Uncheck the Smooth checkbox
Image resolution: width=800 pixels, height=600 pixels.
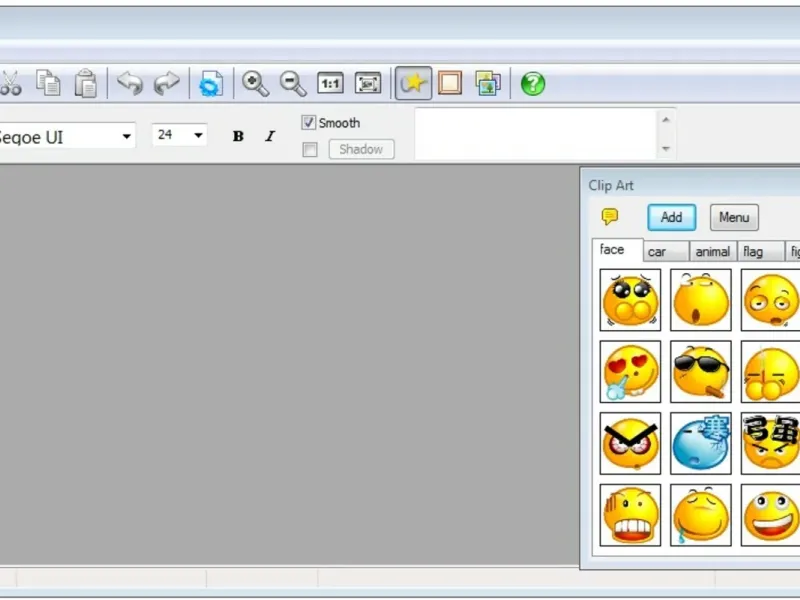(309, 122)
